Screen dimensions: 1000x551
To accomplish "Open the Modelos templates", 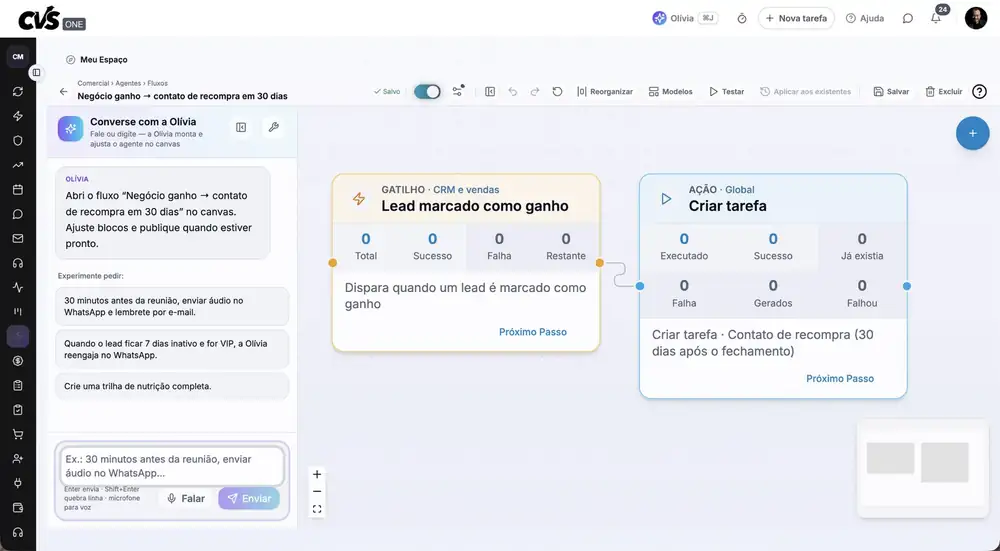I will [670, 92].
